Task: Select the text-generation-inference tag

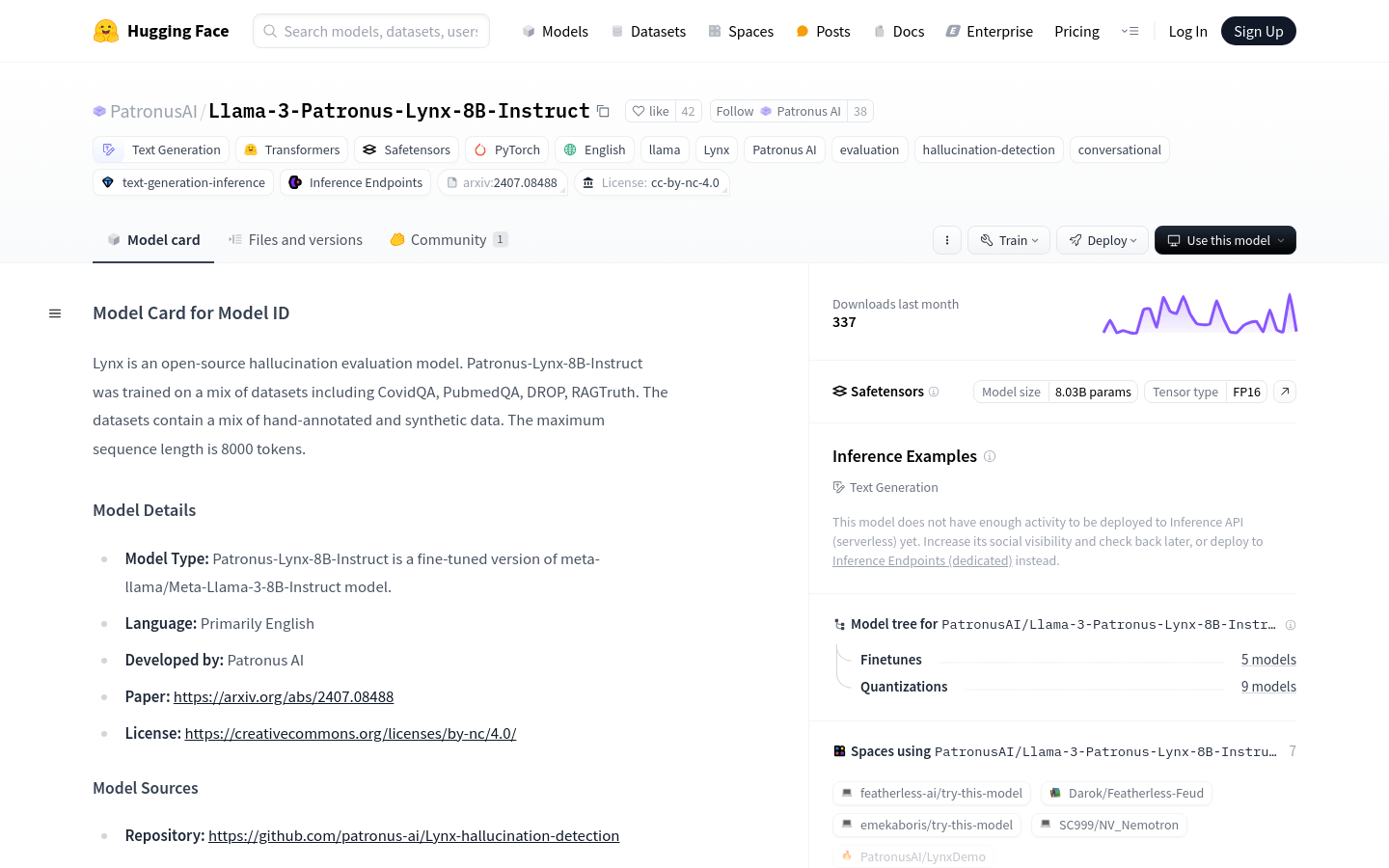Action: (183, 182)
